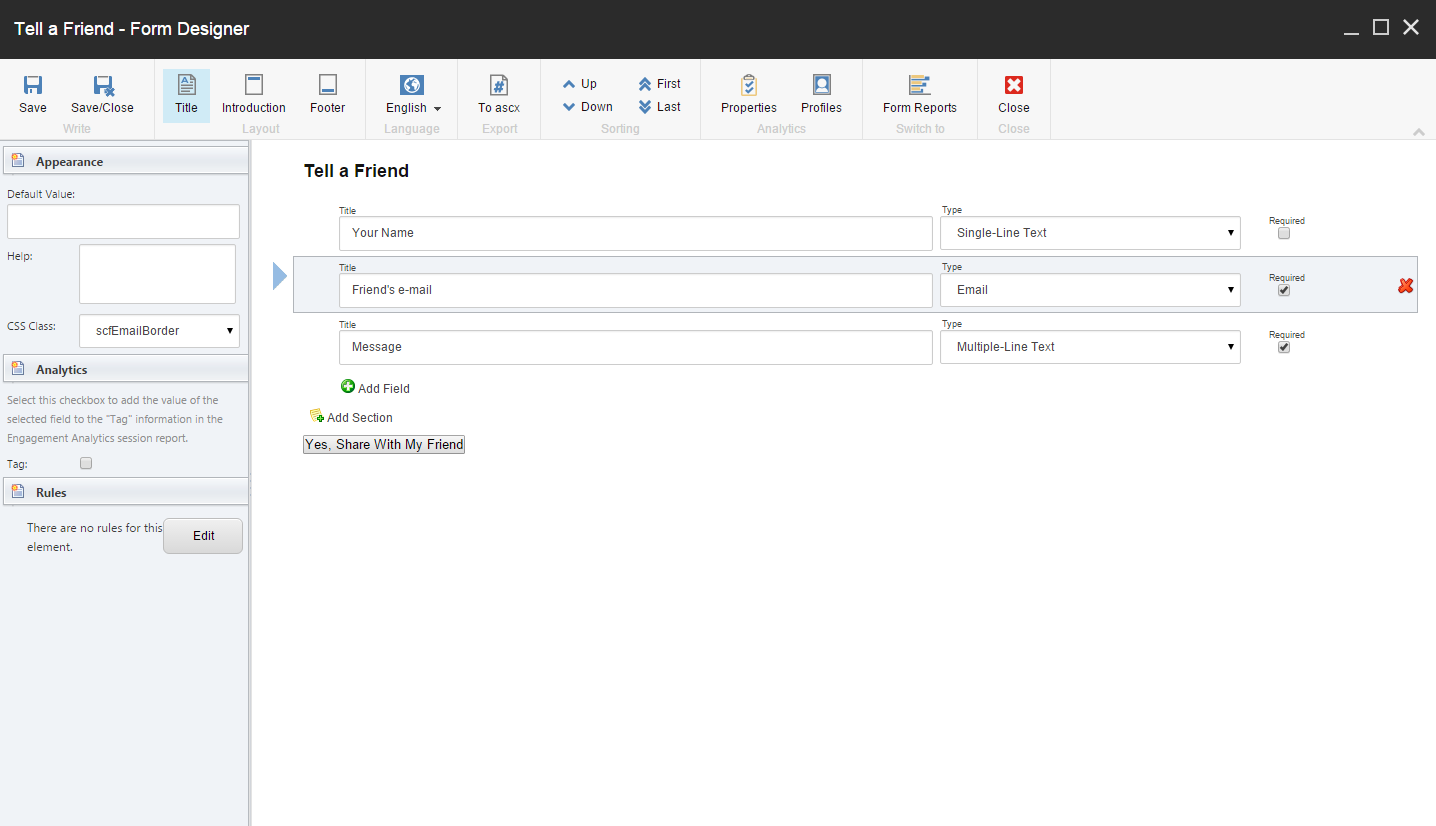Viewport: 1436px width, 826px height.
Task: Edit rules for this element
Action: [x=202, y=535]
